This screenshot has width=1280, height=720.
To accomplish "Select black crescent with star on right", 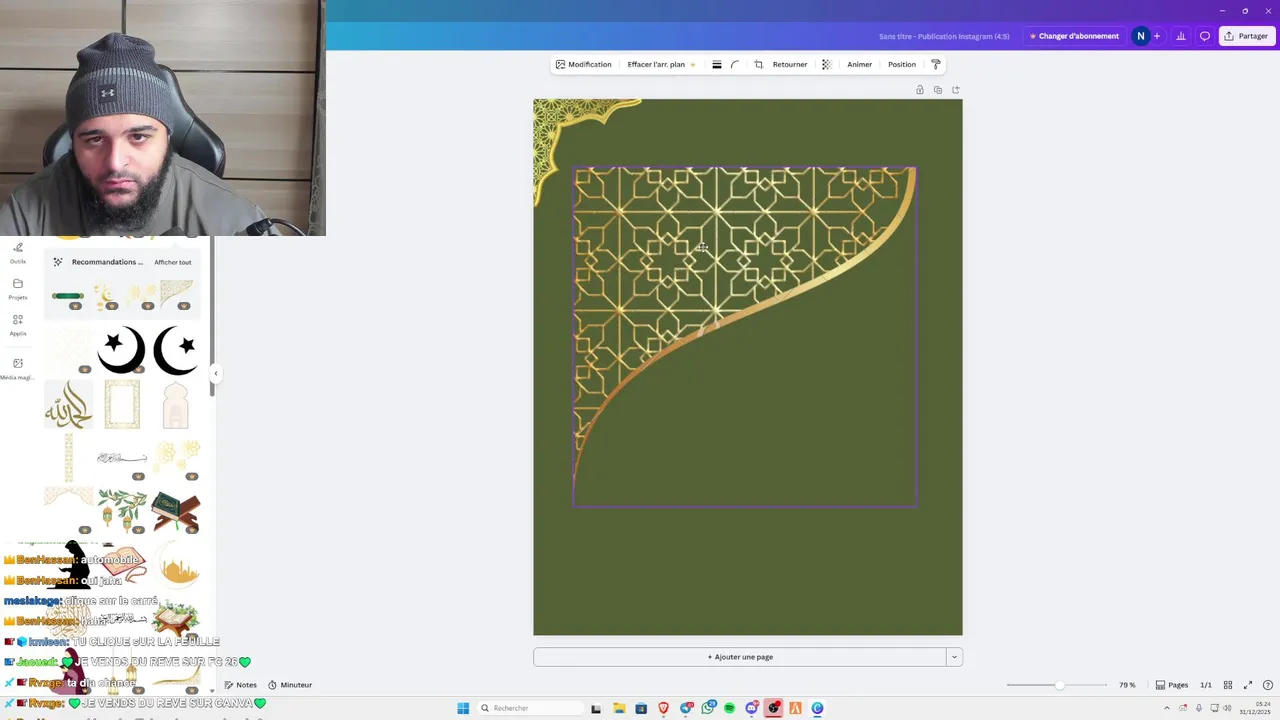I will tap(175, 349).
